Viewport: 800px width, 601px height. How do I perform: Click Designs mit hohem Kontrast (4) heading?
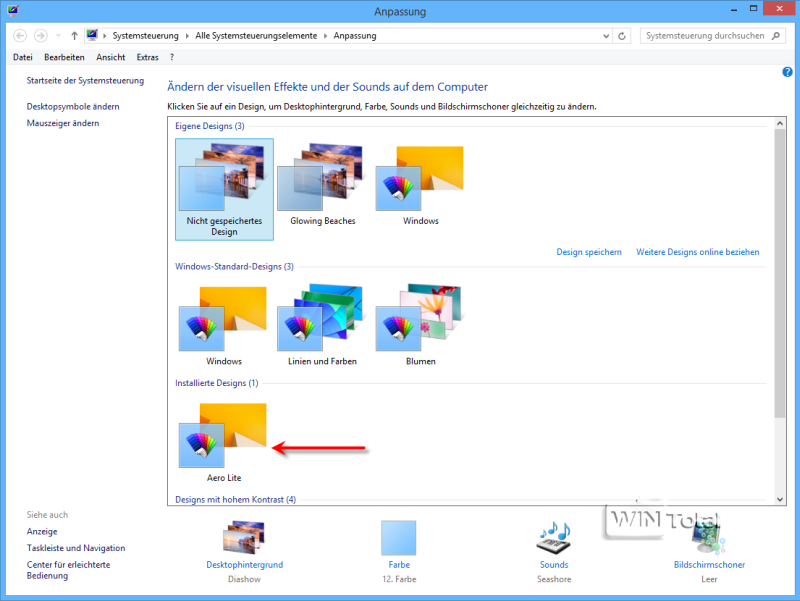pyautogui.click(x=235, y=499)
